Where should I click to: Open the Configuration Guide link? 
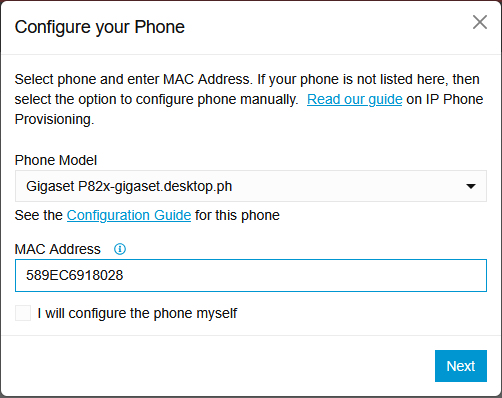pos(129,215)
